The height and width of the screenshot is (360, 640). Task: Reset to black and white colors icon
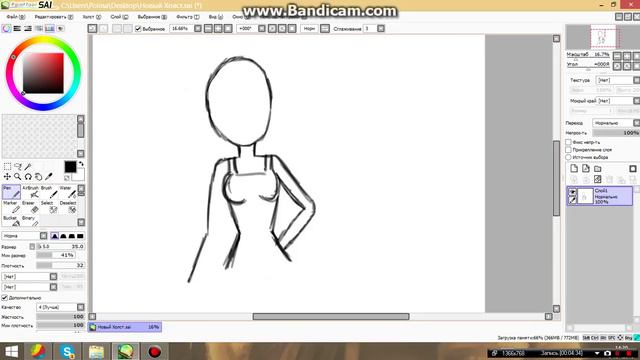point(67,178)
